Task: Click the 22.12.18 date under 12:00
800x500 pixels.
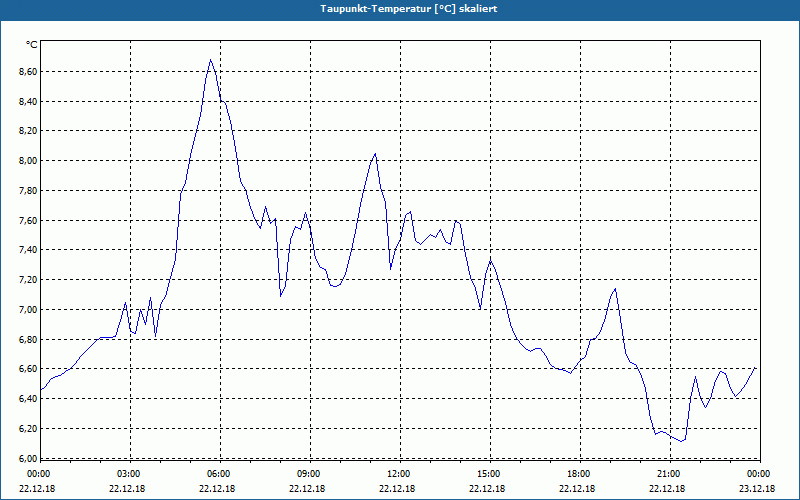Action: point(397,488)
